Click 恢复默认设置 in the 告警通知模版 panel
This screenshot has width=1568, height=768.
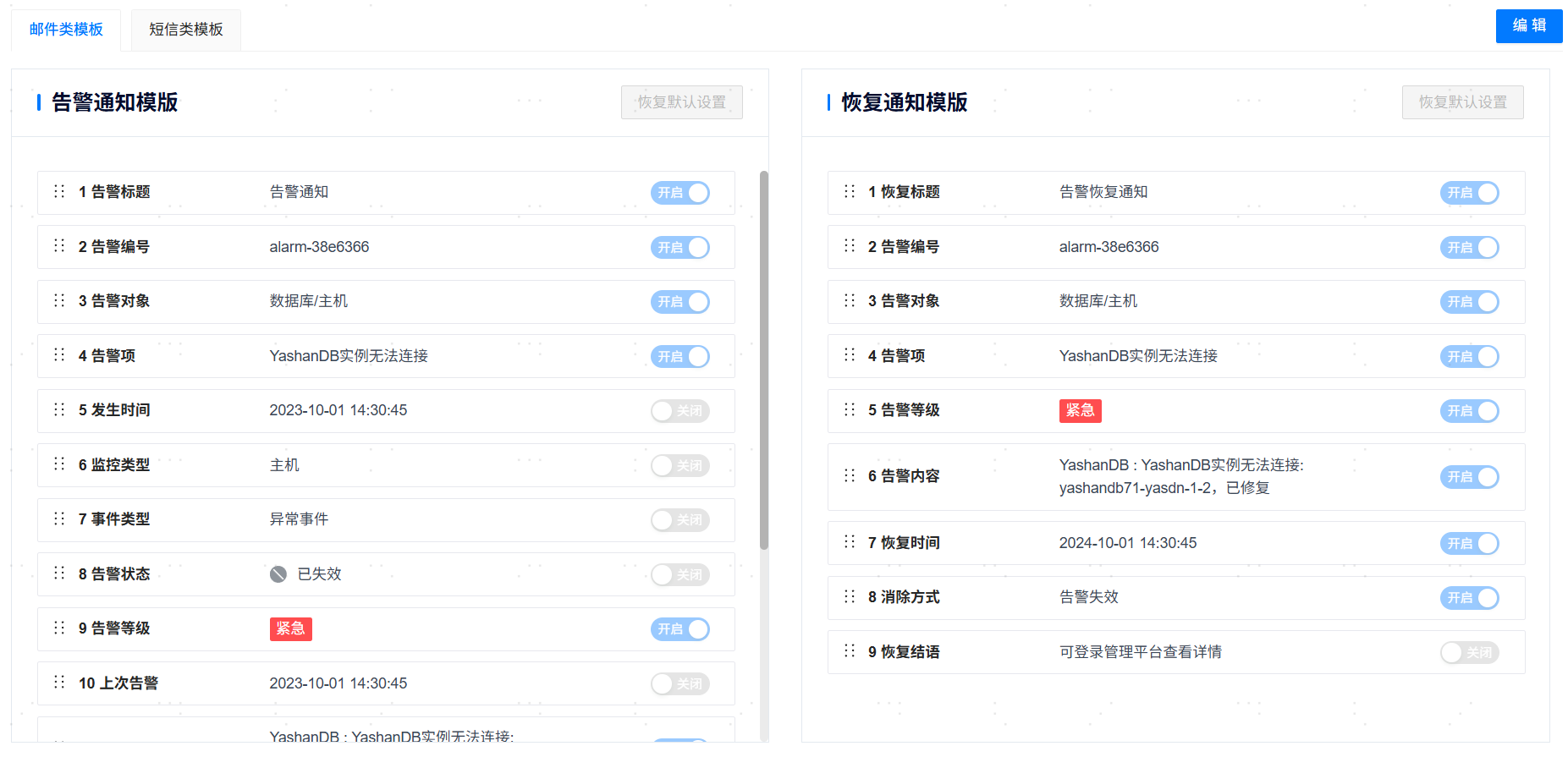point(681,101)
